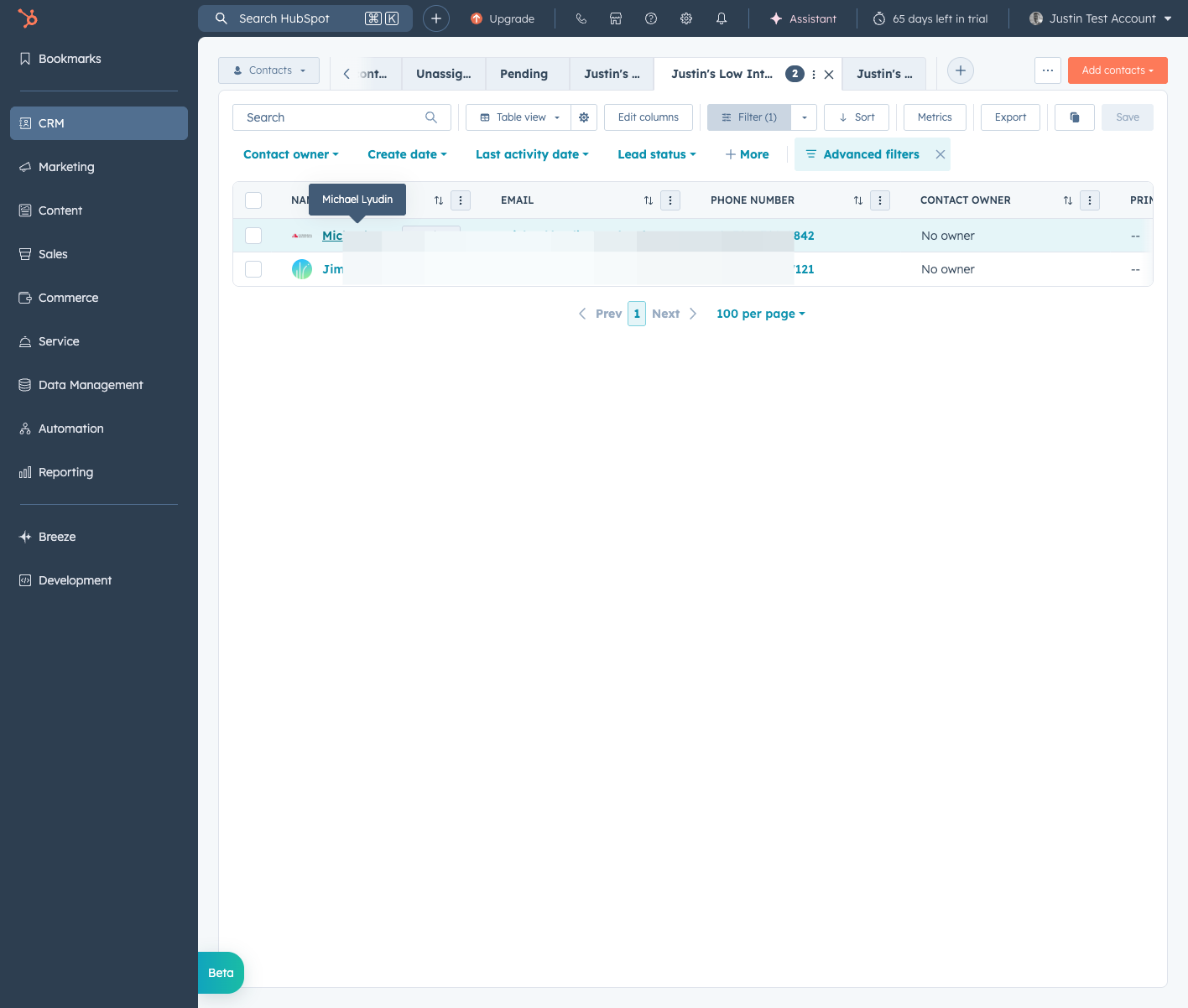Viewport: 1188px width, 1008px height.
Task: Open the help question mark icon
Action: pos(651,18)
